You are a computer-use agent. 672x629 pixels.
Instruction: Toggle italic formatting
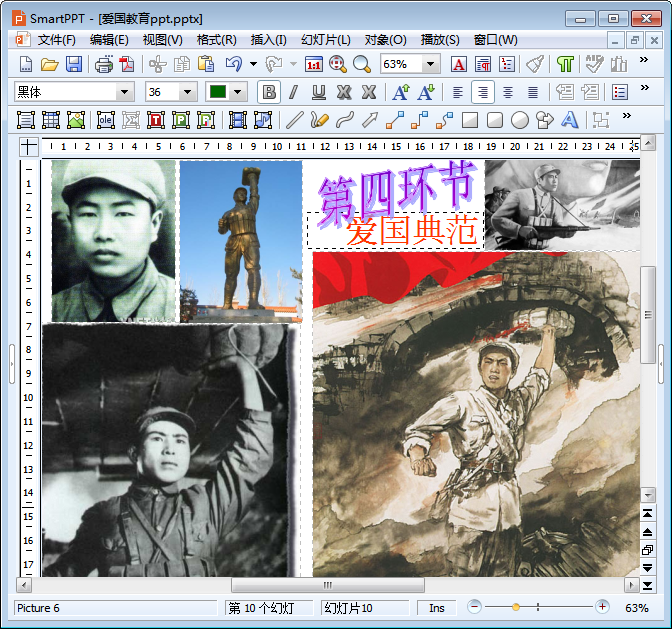[x=294, y=92]
